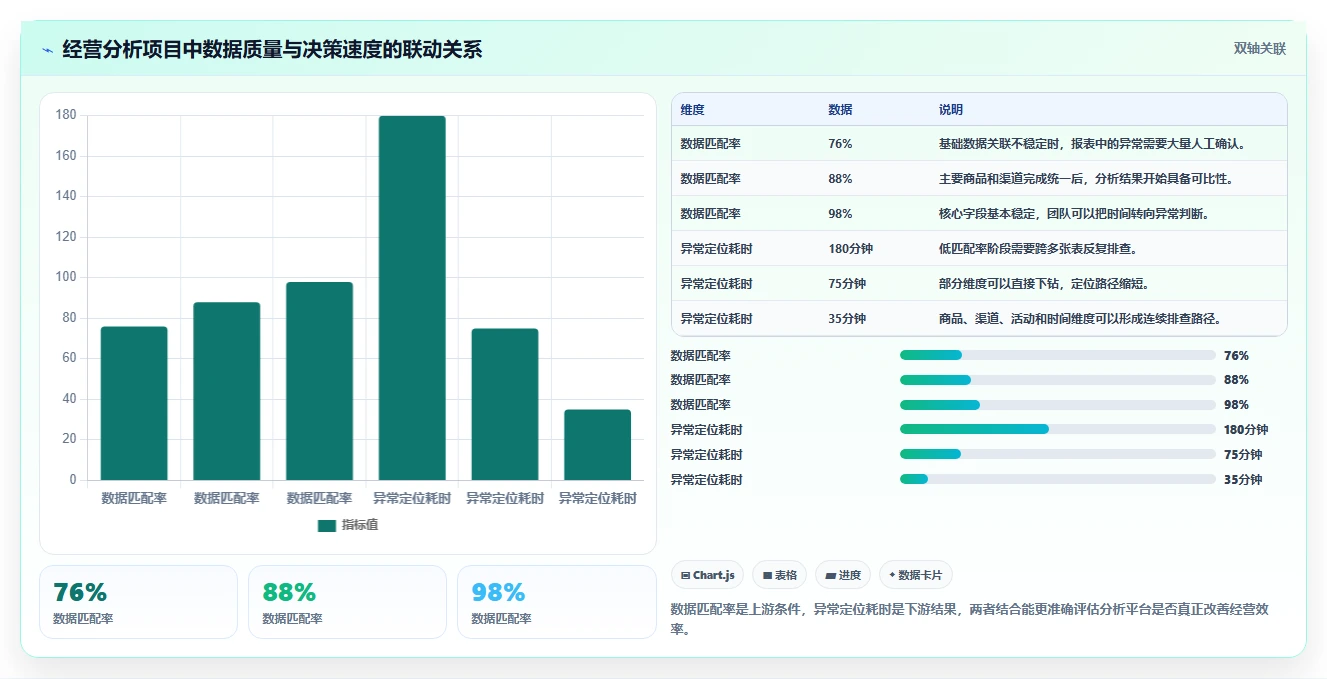Click the chart bar with value 75
This screenshot has height=679, width=1327.
(x=505, y=404)
